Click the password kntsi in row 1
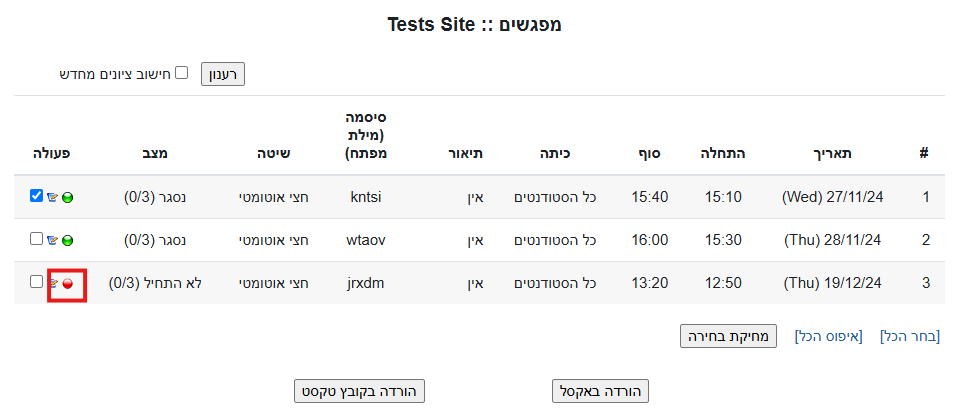 coord(366,198)
